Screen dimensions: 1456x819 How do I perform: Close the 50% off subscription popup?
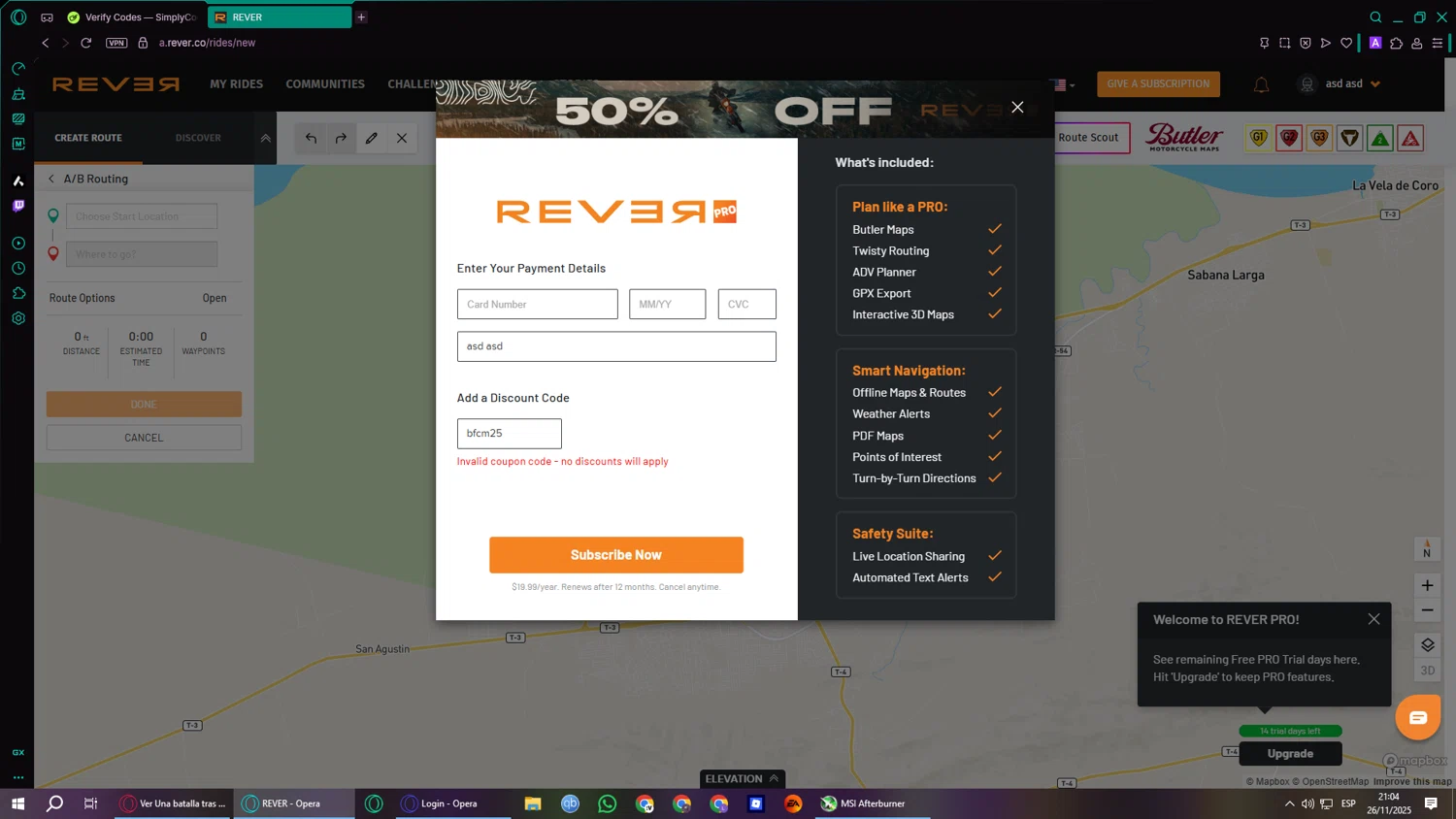coord(1017,107)
